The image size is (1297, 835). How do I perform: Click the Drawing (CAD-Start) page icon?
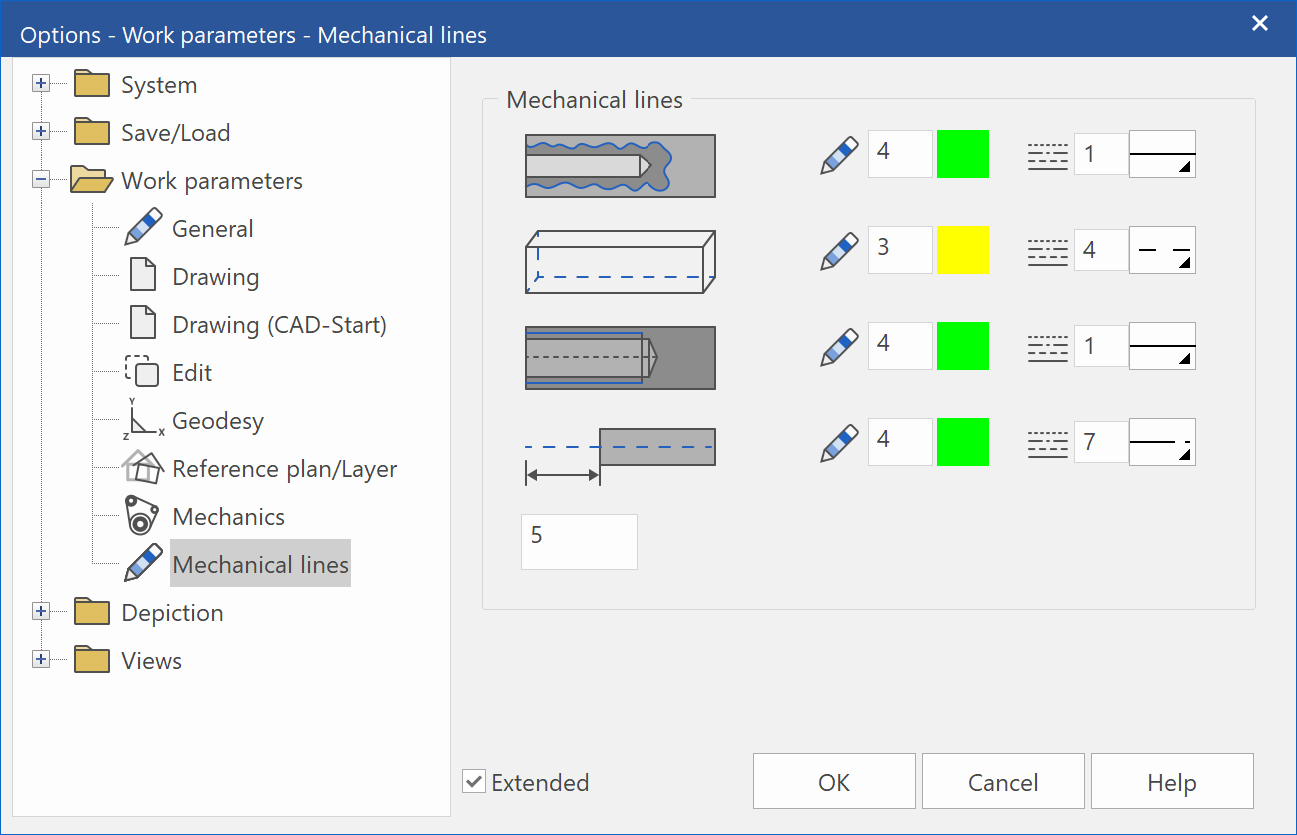pos(143,324)
